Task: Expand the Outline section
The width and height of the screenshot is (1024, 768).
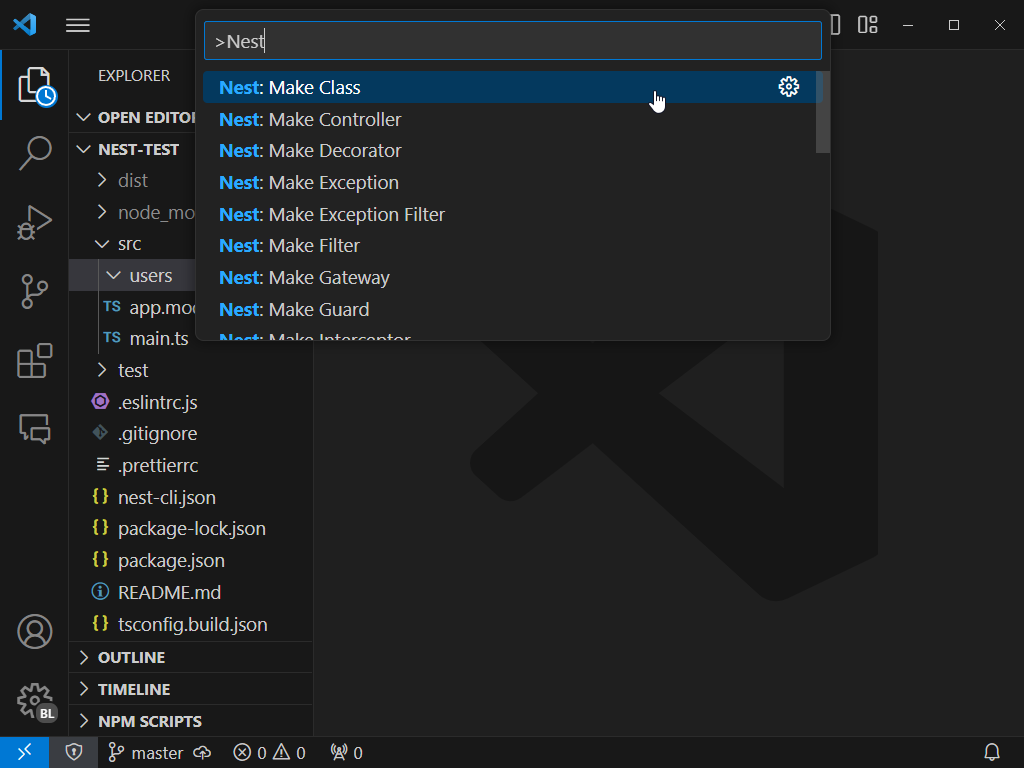Action: (x=191, y=658)
